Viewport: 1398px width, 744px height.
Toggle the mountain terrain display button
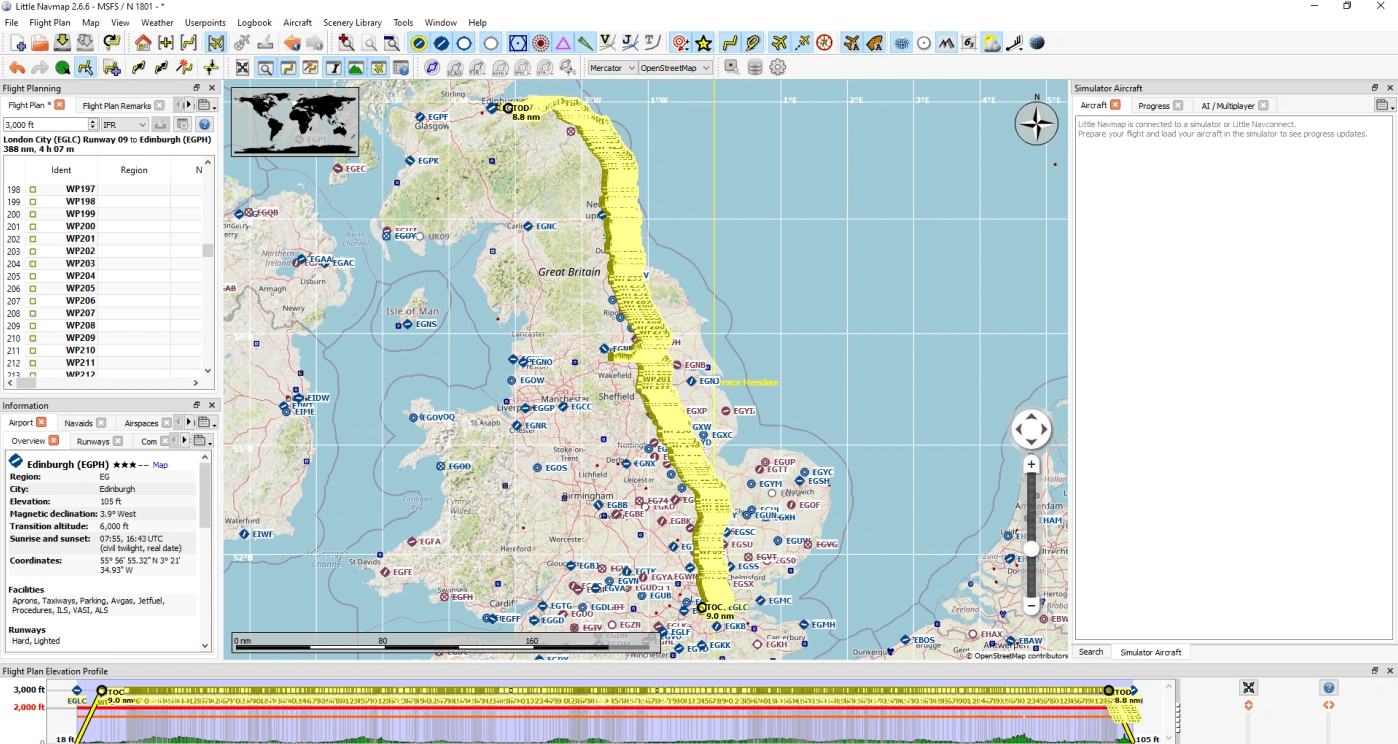coord(946,43)
